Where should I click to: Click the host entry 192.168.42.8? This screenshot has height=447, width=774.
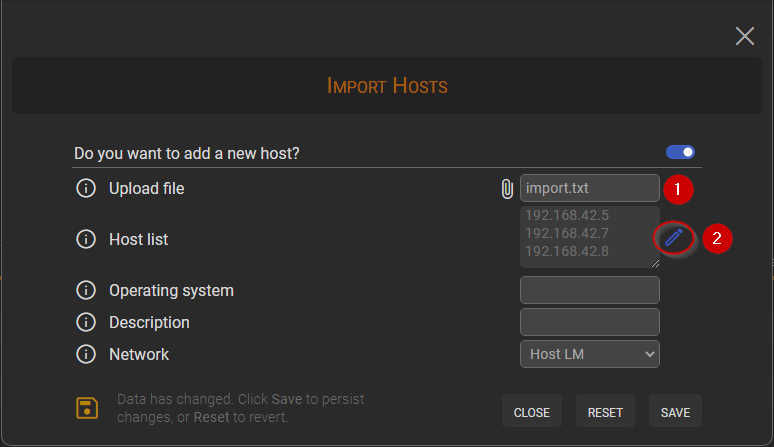[x=567, y=251]
